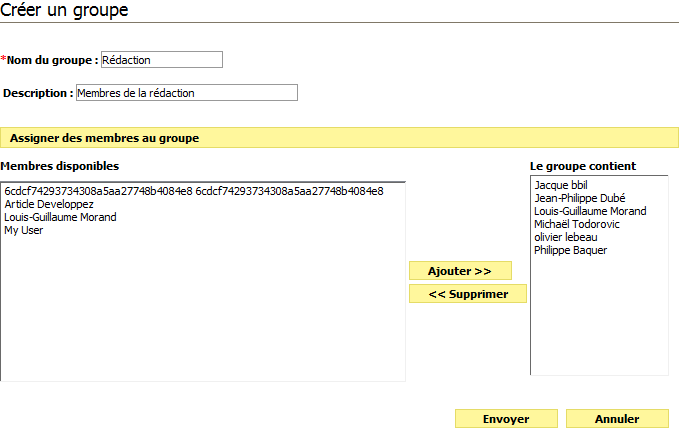Image resolution: width=679 pixels, height=428 pixels.
Task: Select olivier lebeau in the group list
Action: pos(567,237)
